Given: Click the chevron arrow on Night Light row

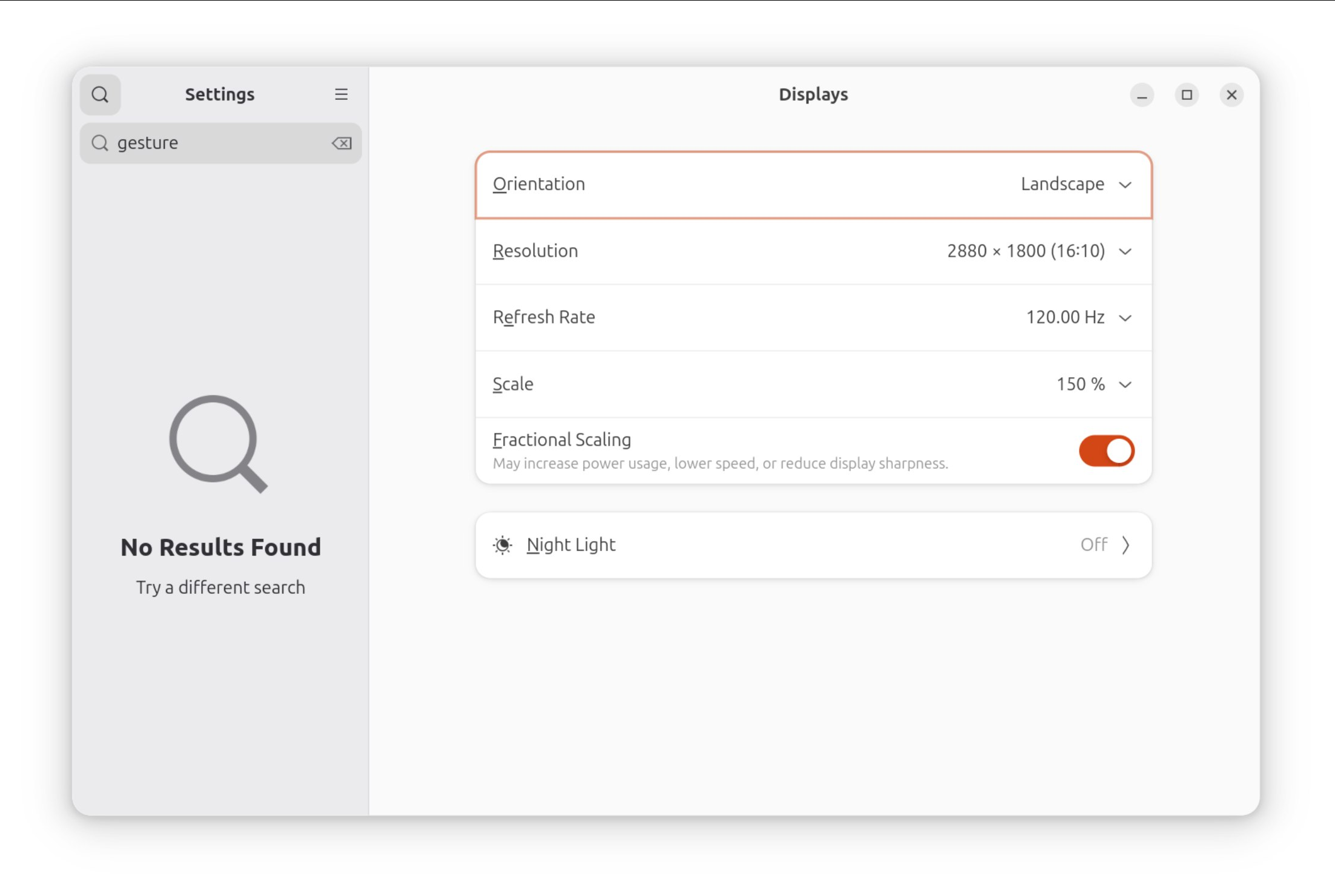Looking at the screenshot, I should (x=1125, y=545).
